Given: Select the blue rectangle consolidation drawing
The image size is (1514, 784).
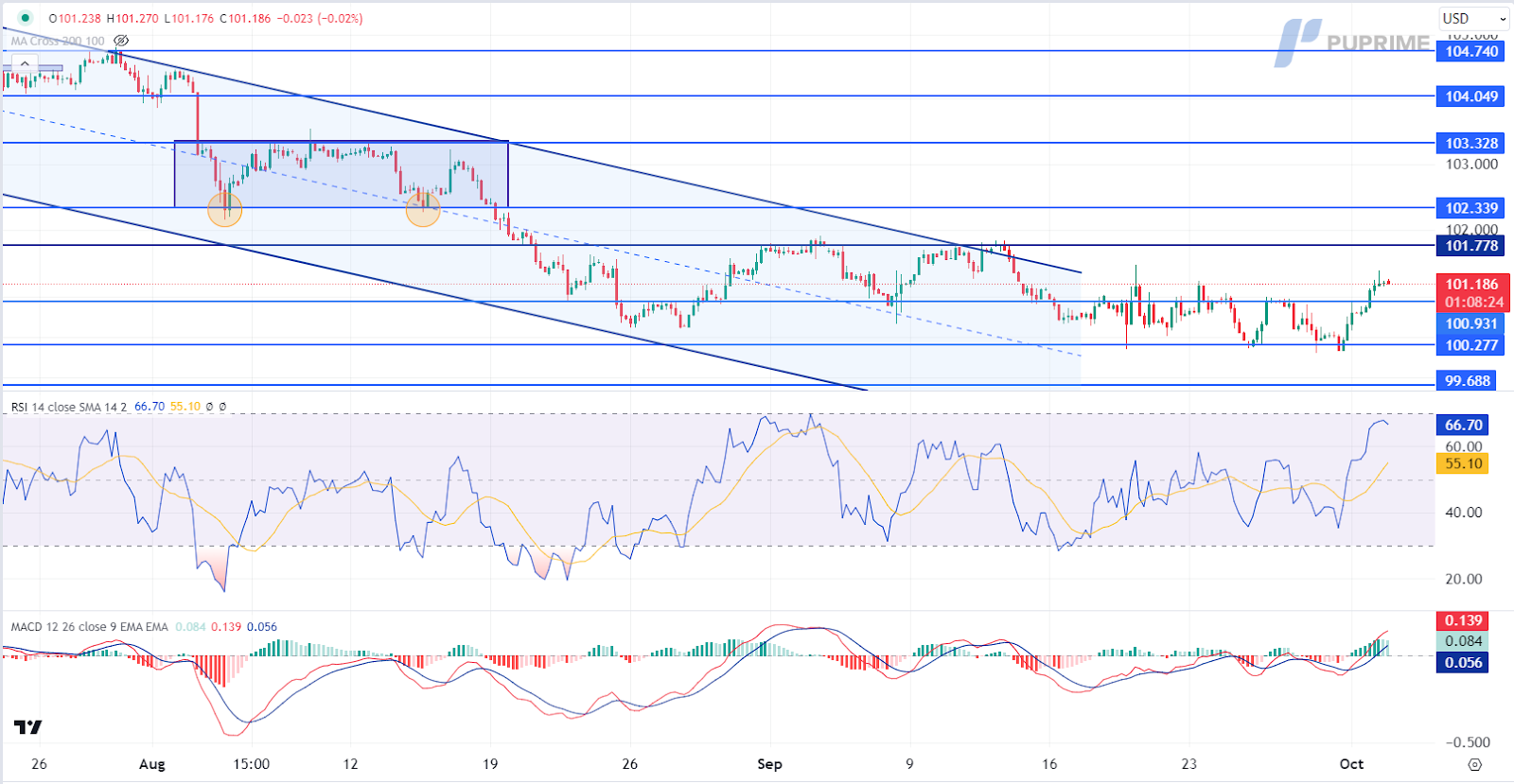Looking at the screenshot, I should [342, 175].
